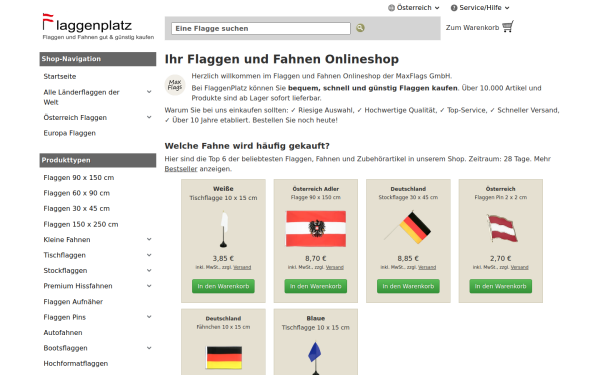600x375 pixels.
Task: Click the help icon beside Service/Hilfe
Action: pyautogui.click(x=454, y=8)
